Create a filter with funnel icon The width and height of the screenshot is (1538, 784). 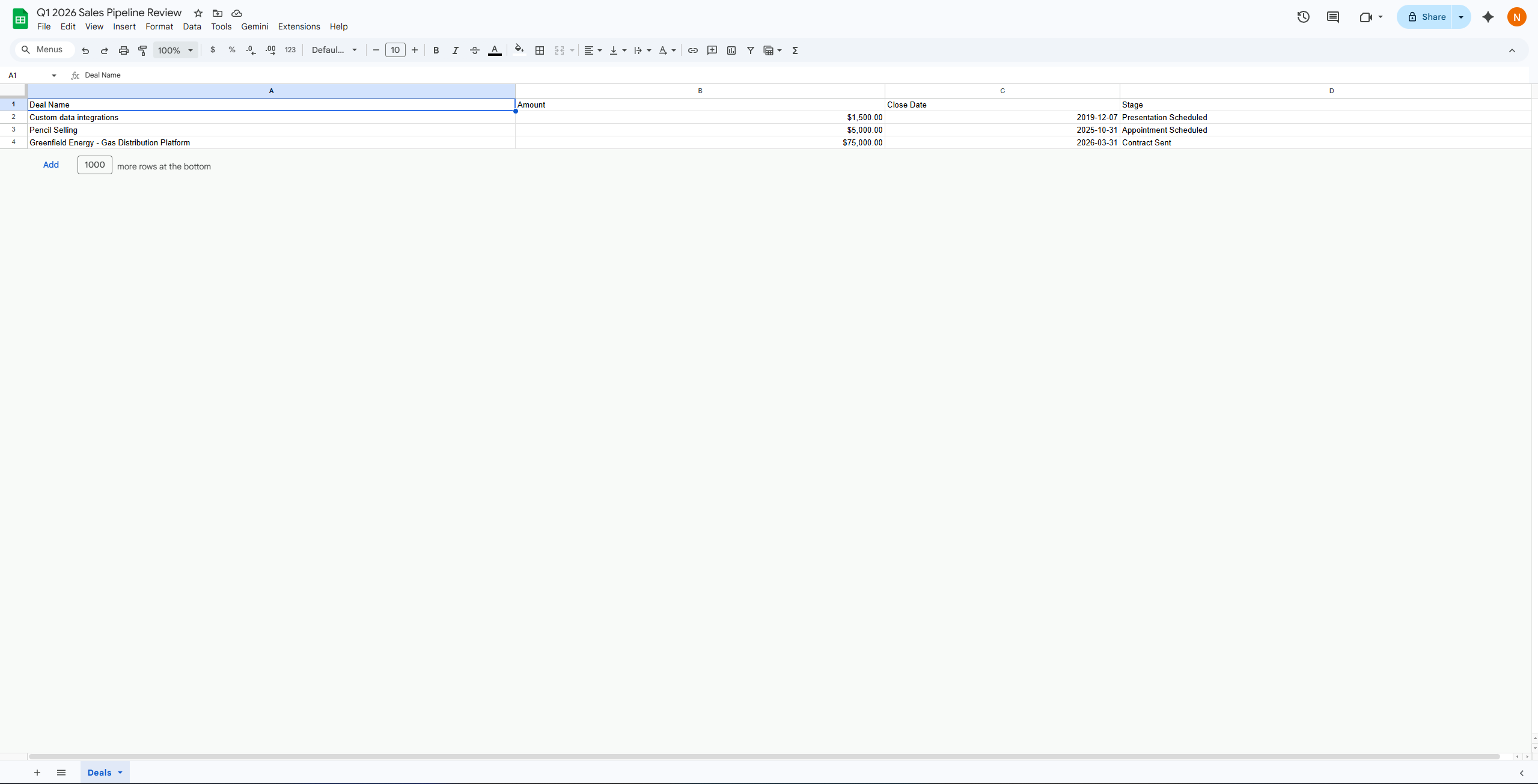click(750, 50)
